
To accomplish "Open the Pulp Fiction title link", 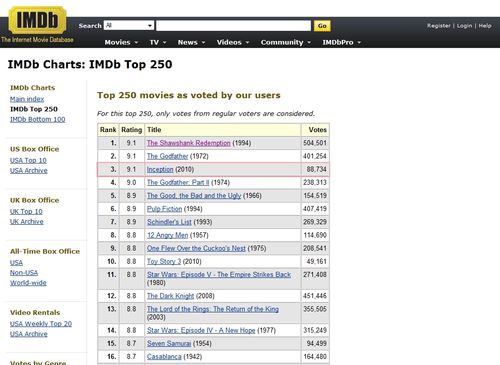I will coord(165,209).
